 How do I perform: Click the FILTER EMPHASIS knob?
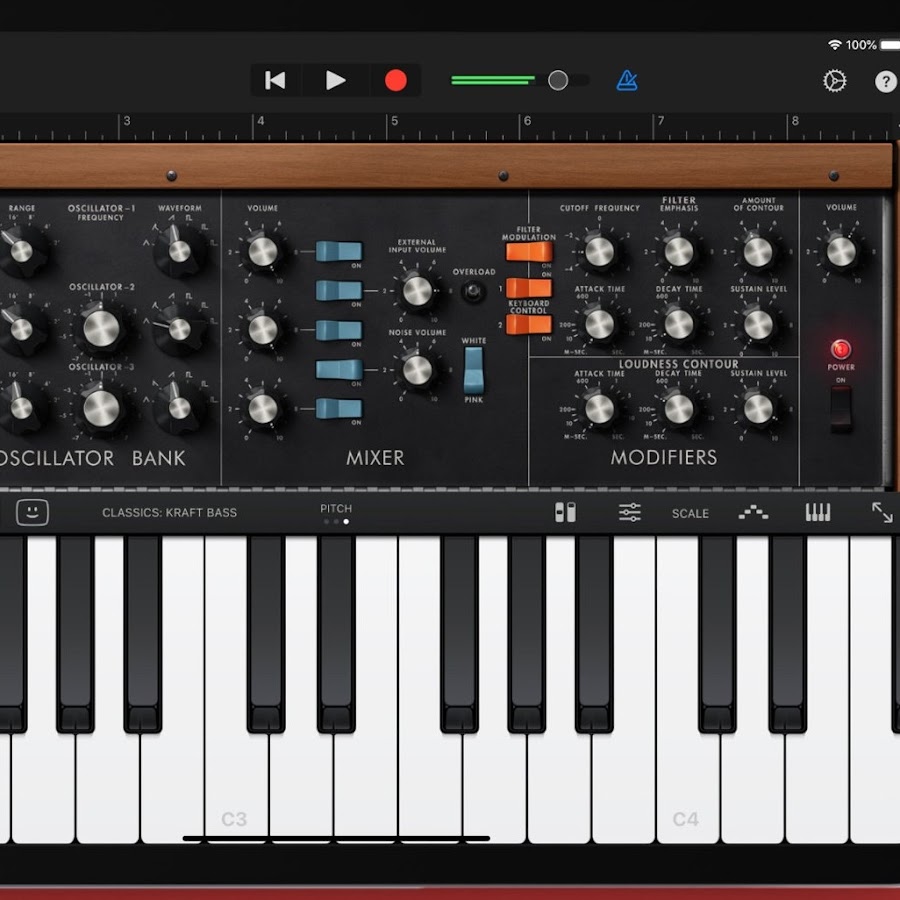pyautogui.click(x=678, y=251)
